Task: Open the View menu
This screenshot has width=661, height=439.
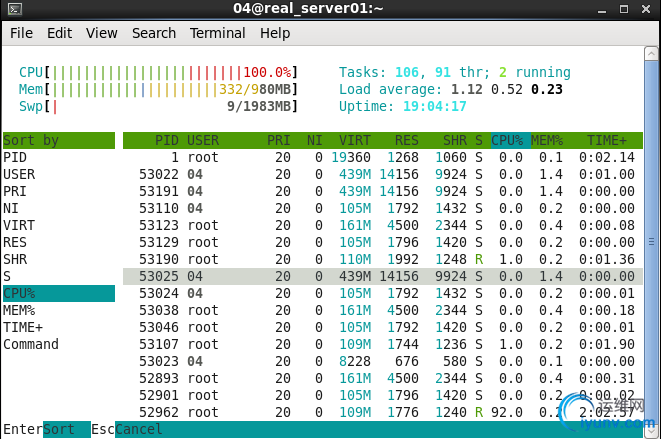Action: pyautogui.click(x=102, y=33)
